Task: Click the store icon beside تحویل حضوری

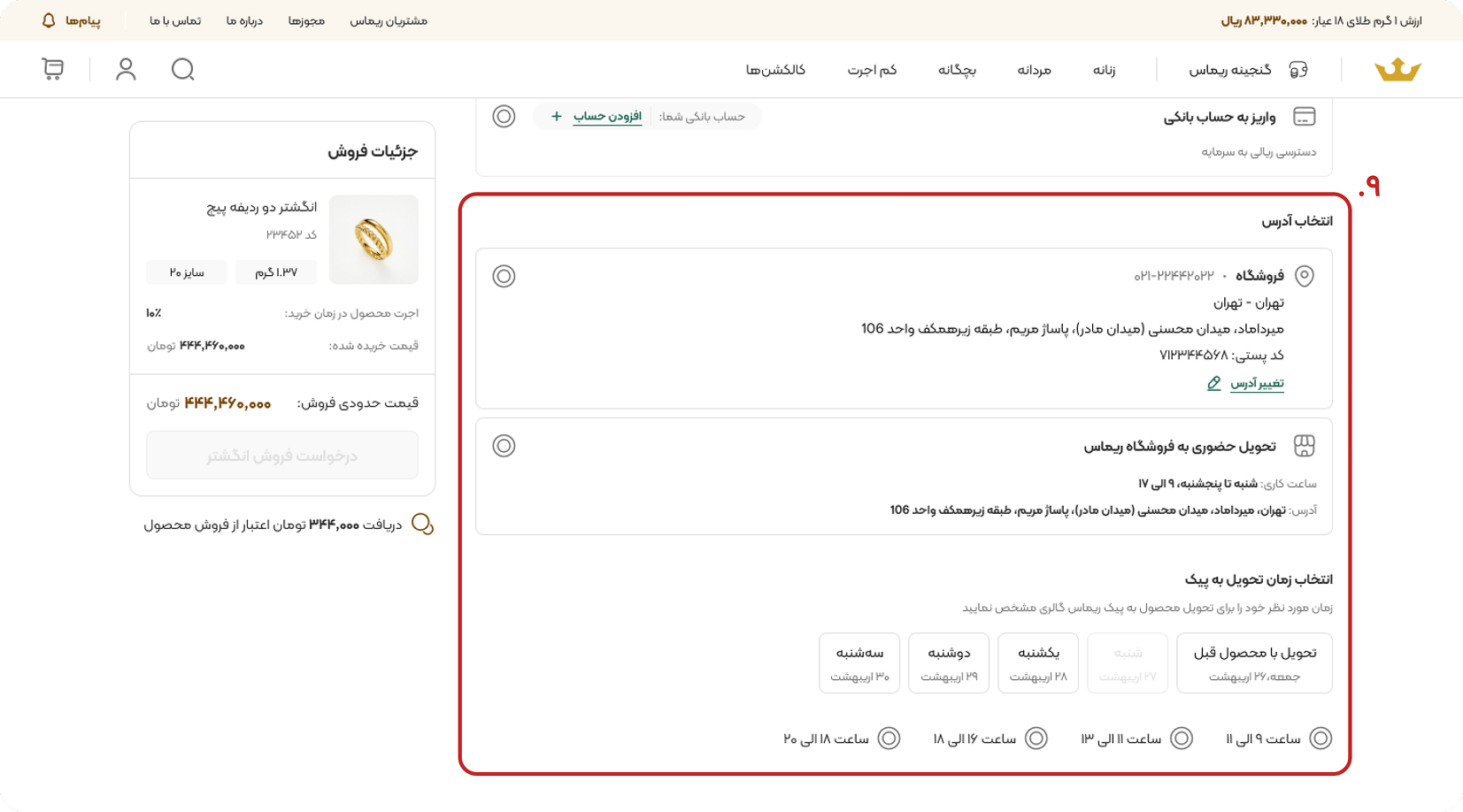Action: coord(1305,446)
